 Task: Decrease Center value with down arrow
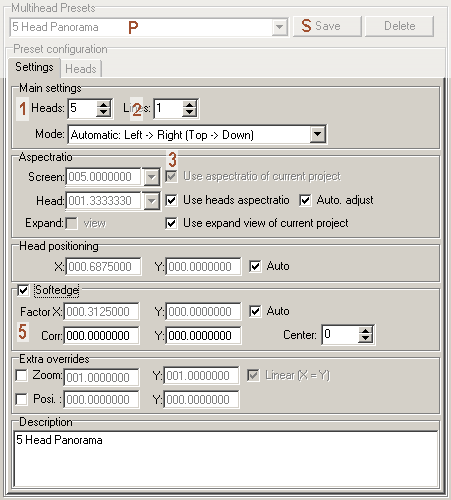click(x=365, y=339)
